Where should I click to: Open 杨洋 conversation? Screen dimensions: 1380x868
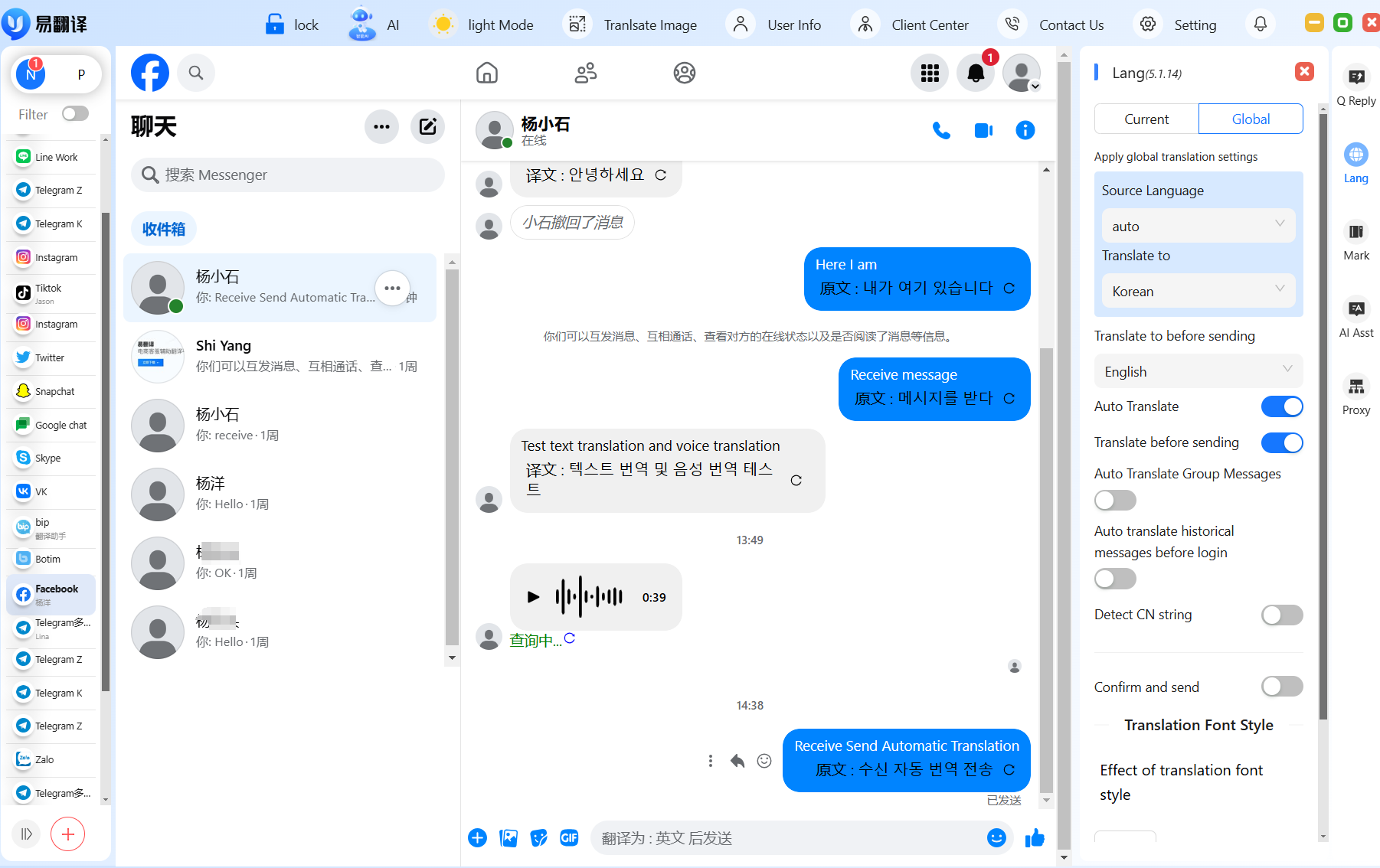280,494
